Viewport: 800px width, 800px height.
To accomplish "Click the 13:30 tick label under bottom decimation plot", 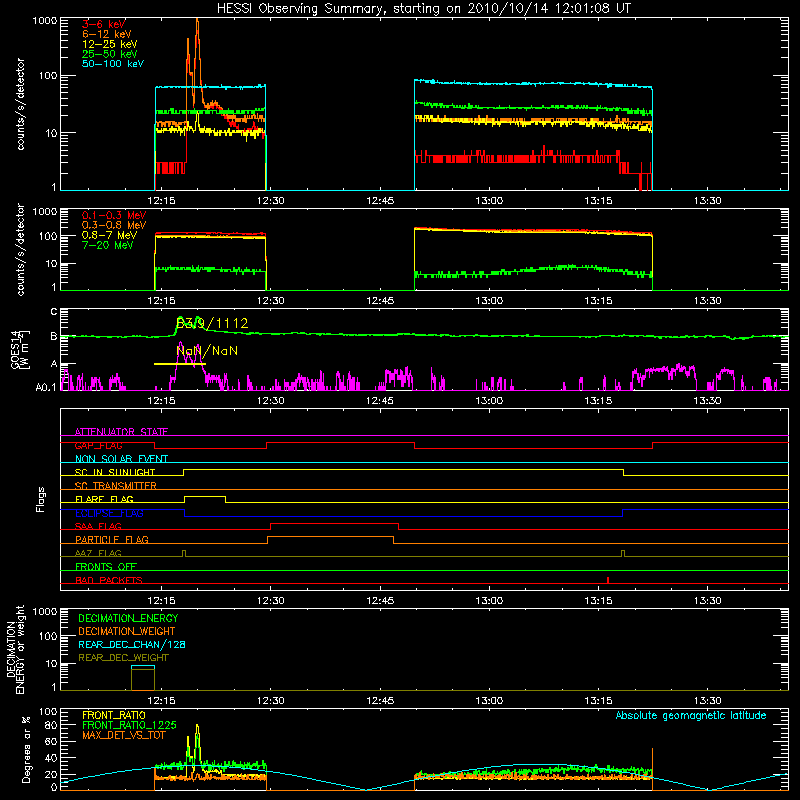I will [708, 701].
